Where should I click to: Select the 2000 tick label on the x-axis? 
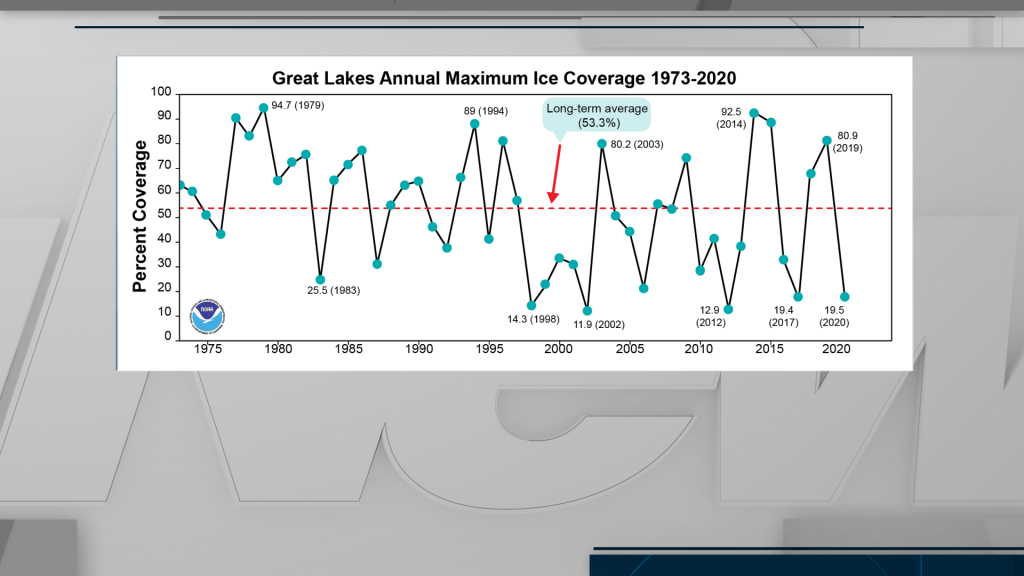pyautogui.click(x=558, y=350)
